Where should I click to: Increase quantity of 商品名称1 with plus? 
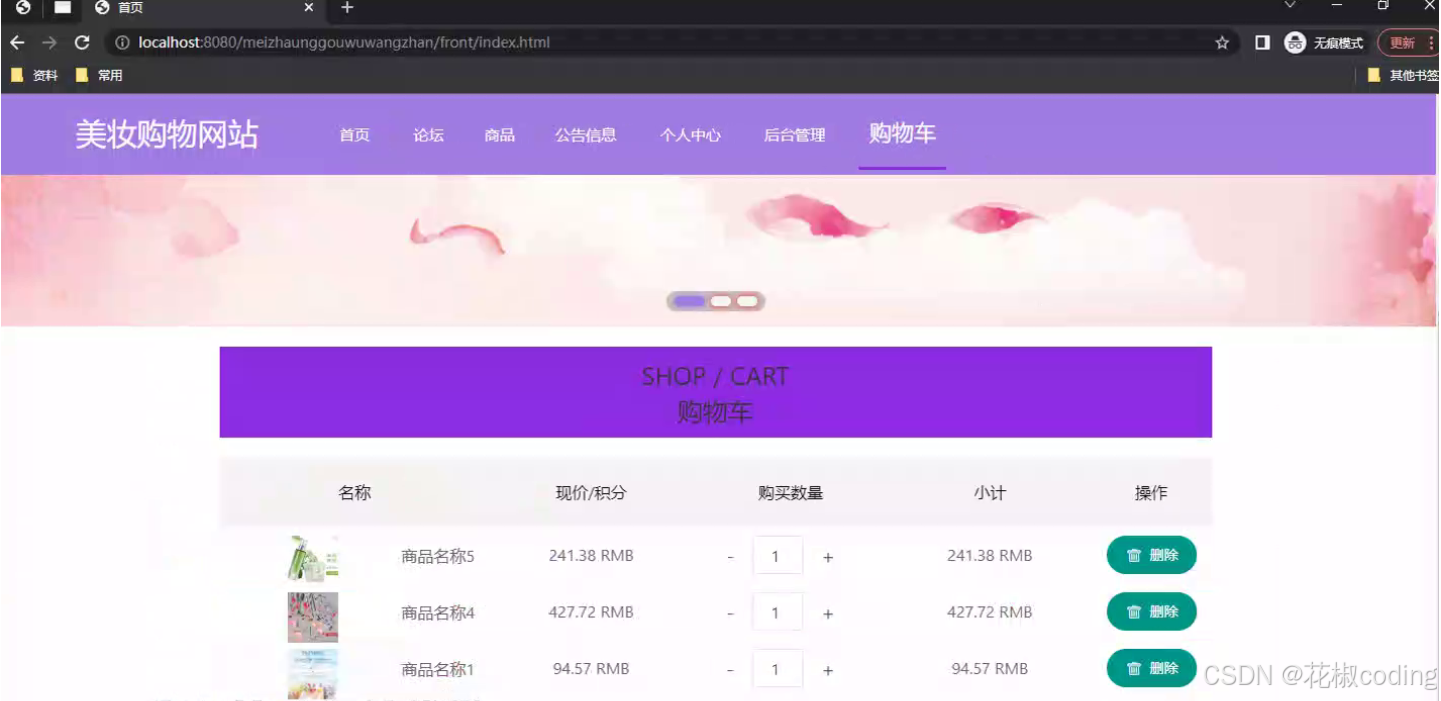coord(827,668)
